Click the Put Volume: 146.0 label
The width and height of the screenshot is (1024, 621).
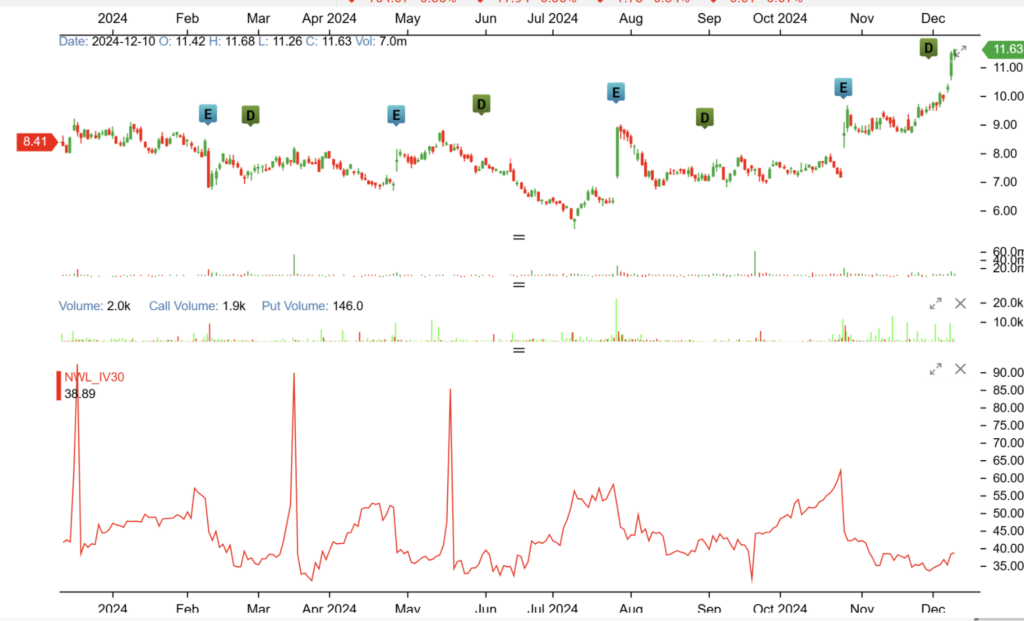coord(312,306)
